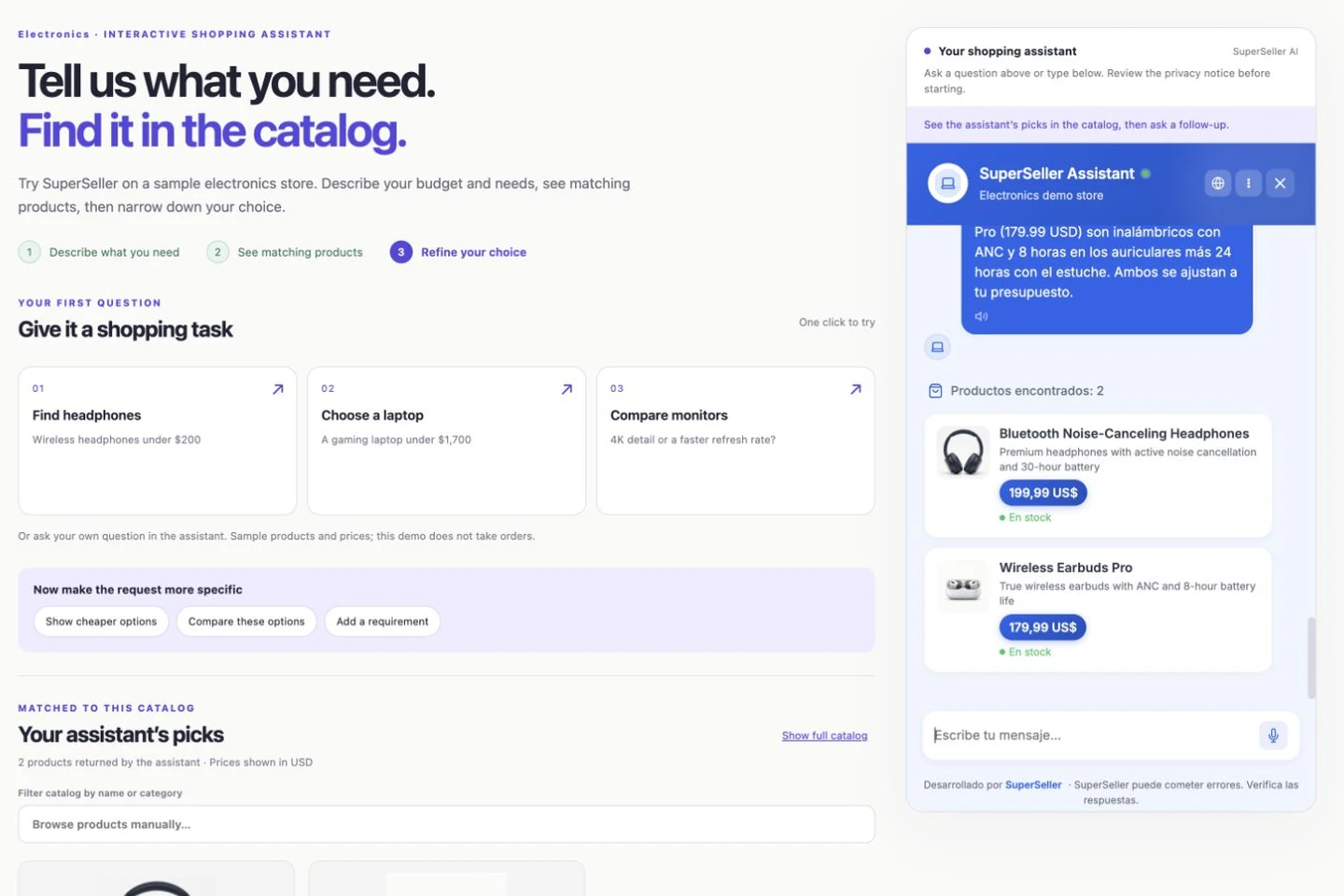Open the SuperSeller link in chat footer
The image size is (1344, 896).
[1033, 785]
